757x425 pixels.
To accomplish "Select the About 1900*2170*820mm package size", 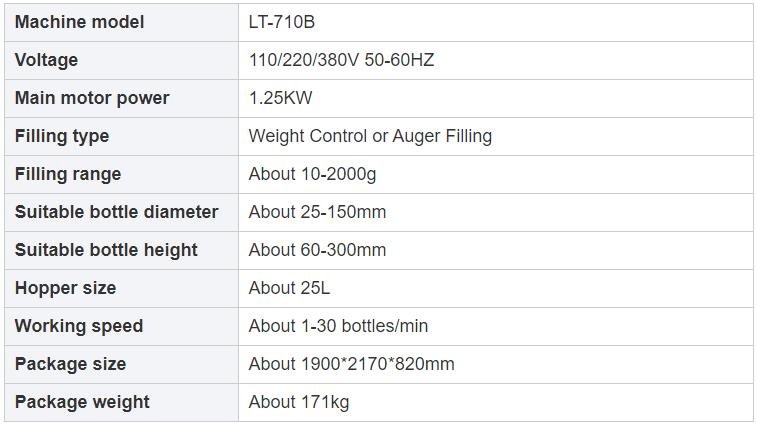I will (351, 364).
